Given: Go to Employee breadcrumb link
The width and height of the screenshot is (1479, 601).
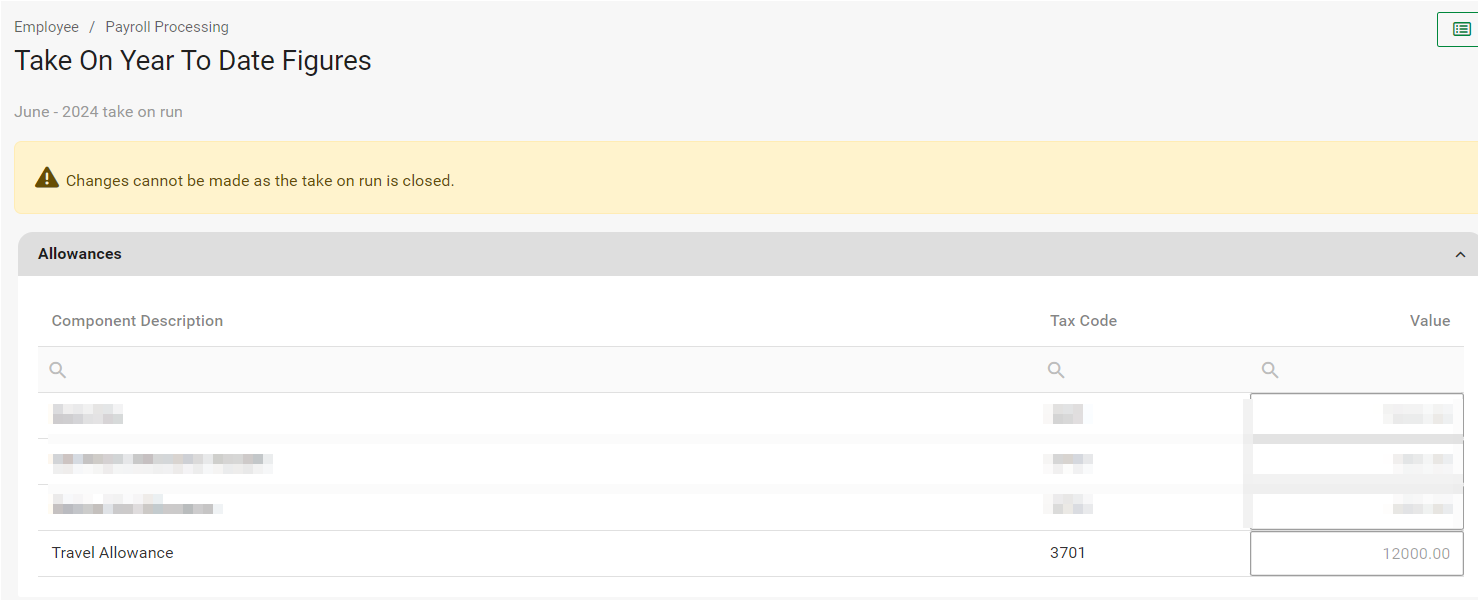Looking at the screenshot, I should click(46, 27).
